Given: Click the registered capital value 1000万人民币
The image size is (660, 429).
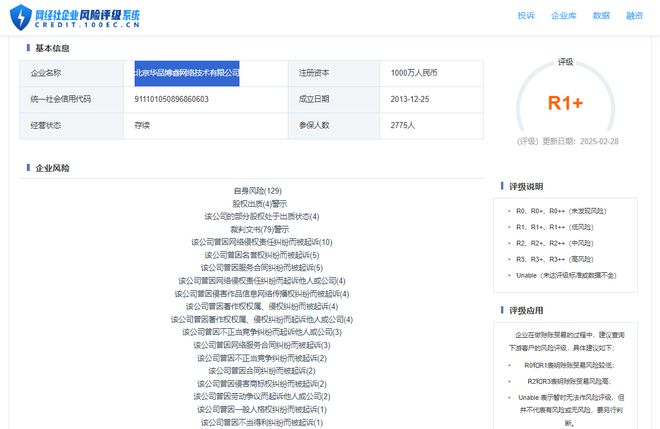Looking at the screenshot, I should click(x=414, y=73).
